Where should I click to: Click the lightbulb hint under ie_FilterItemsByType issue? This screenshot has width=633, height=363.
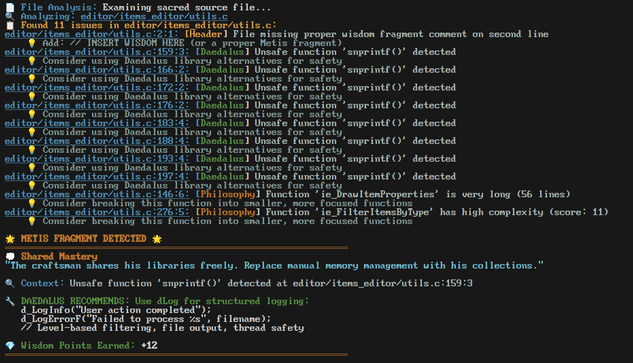[32, 221]
